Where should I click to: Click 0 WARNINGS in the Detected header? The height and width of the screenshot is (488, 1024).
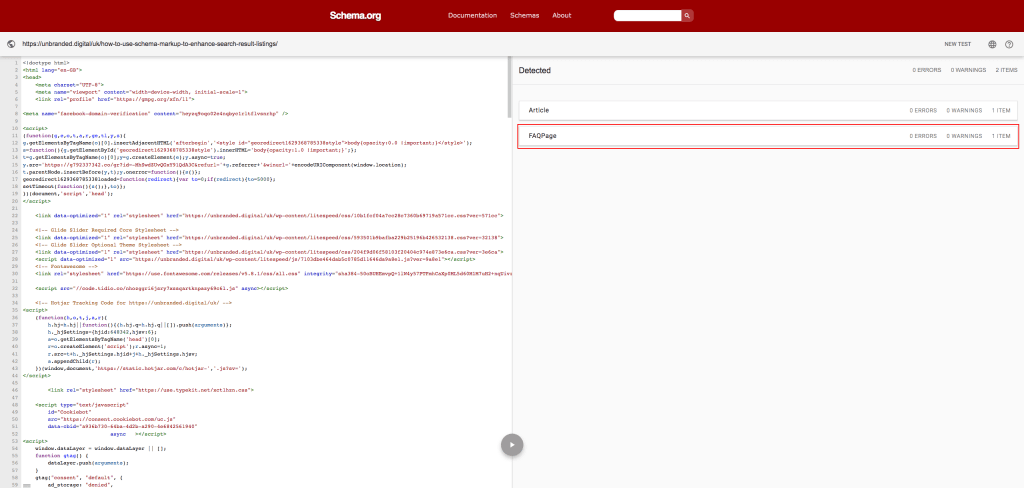tap(968, 70)
